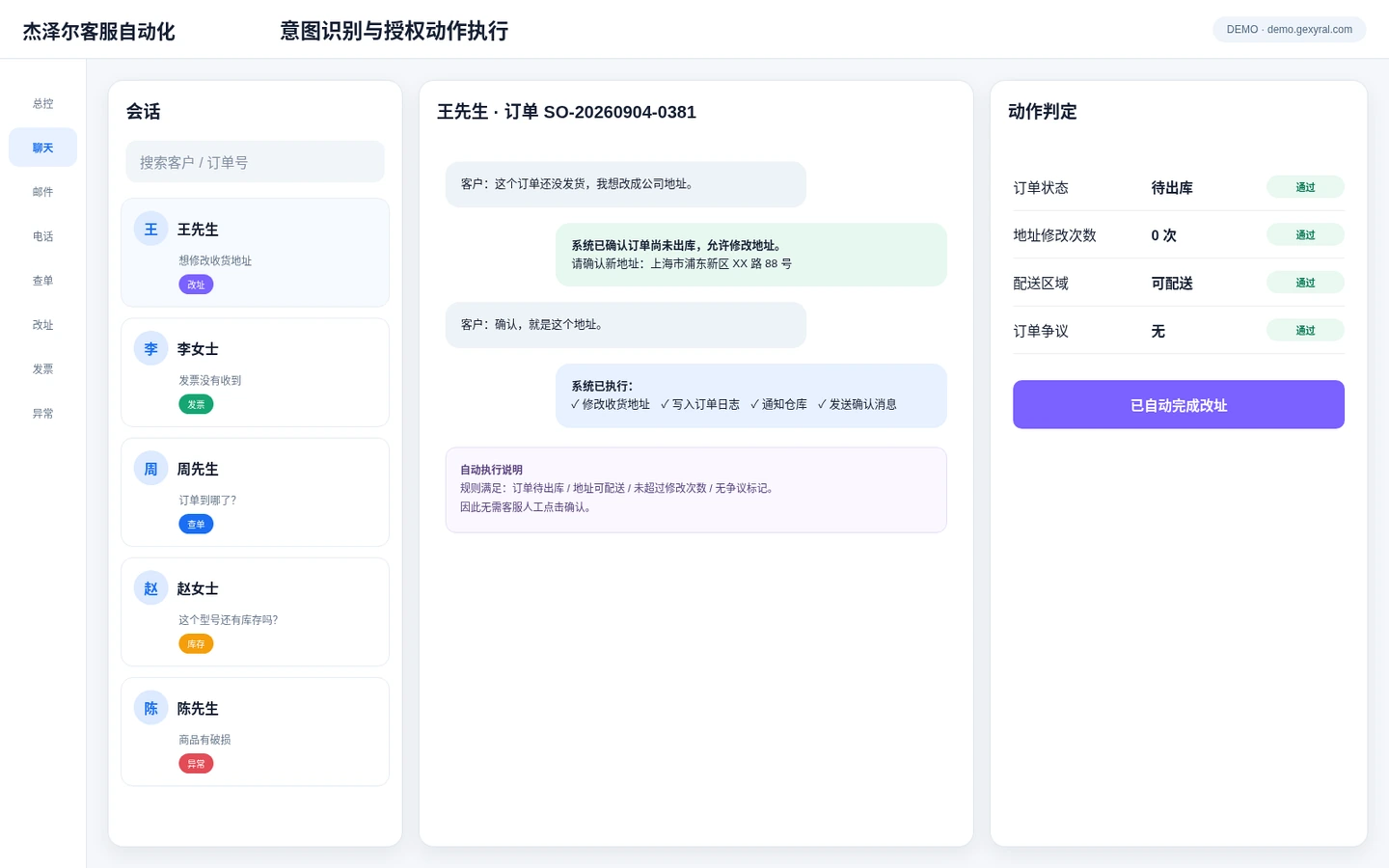Image resolution: width=1389 pixels, height=868 pixels.
Task: Click the green 发票 tag on 李女士
Action: coord(196,404)
